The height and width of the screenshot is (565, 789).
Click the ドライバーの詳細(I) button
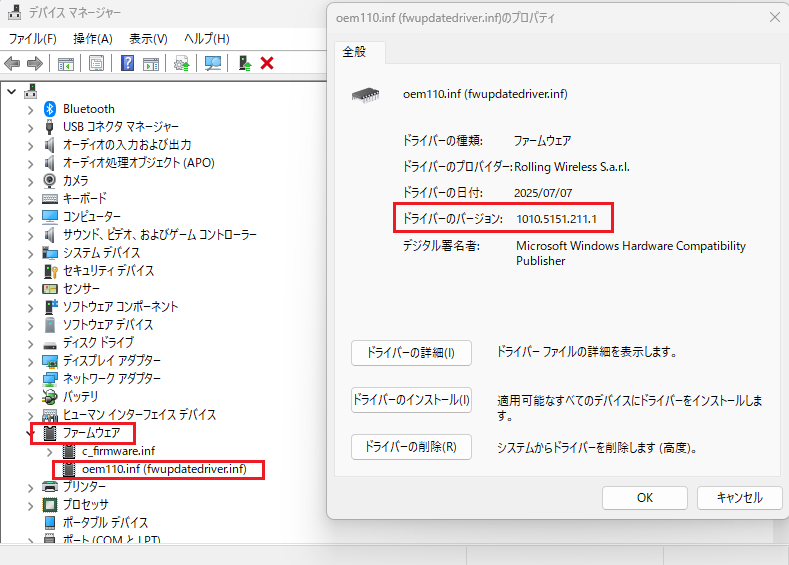coord(411,352)
